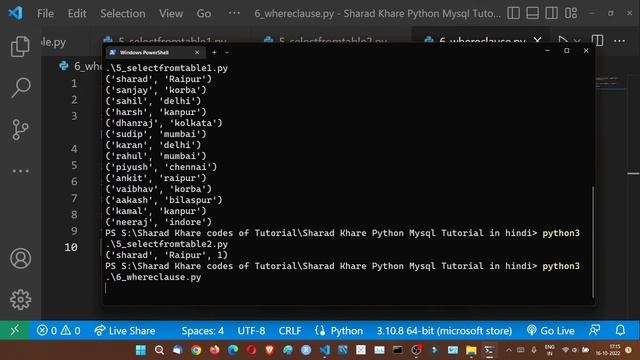Click the PowerShell window vertical scrollbar

pos(593,242)
